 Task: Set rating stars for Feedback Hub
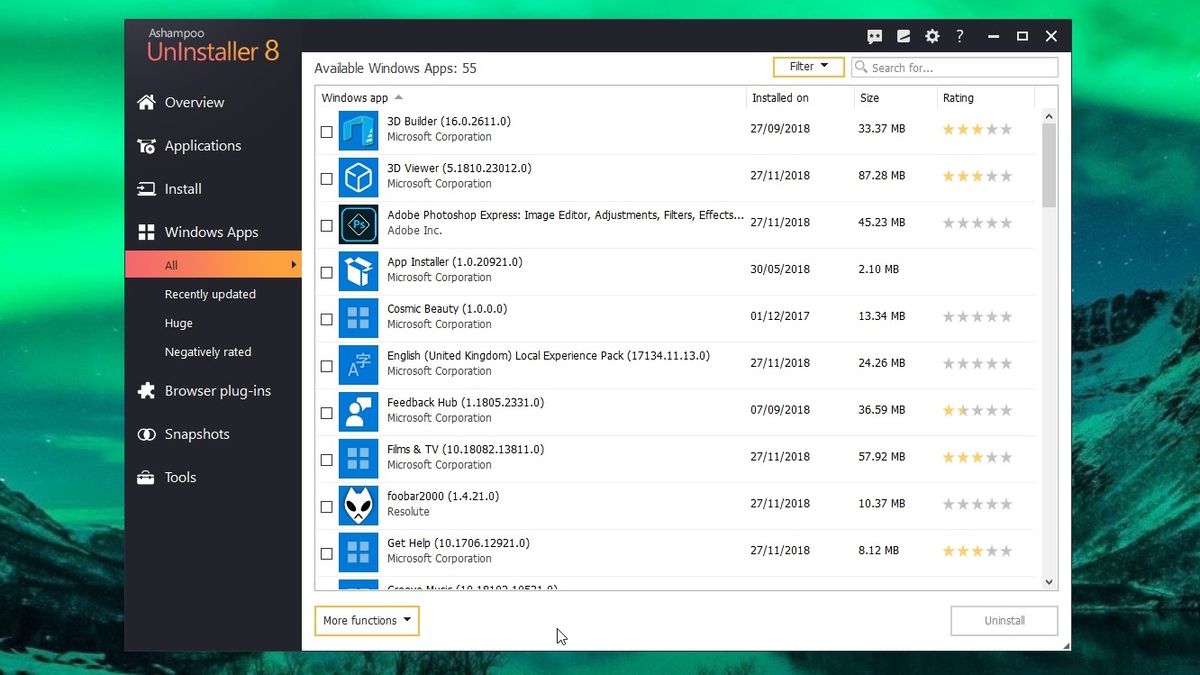pos(977,411)
